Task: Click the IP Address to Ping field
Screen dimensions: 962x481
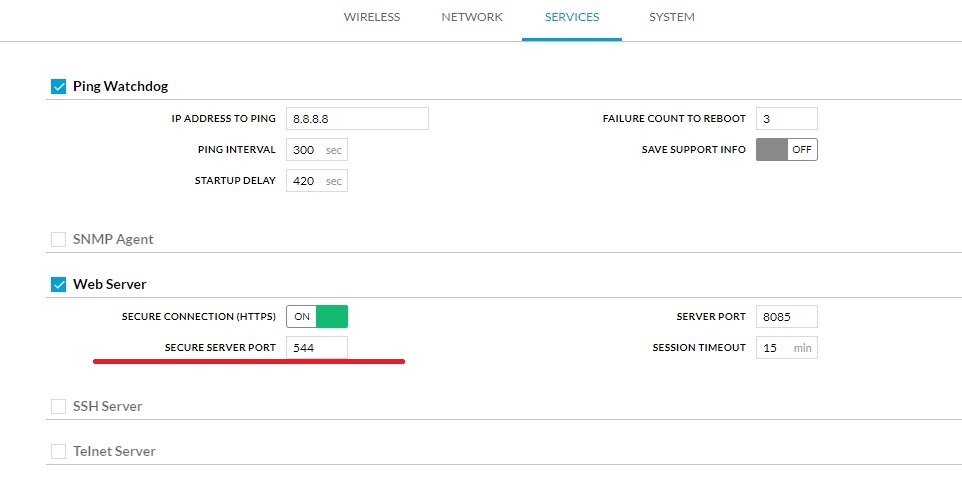Action: point(357,119)
